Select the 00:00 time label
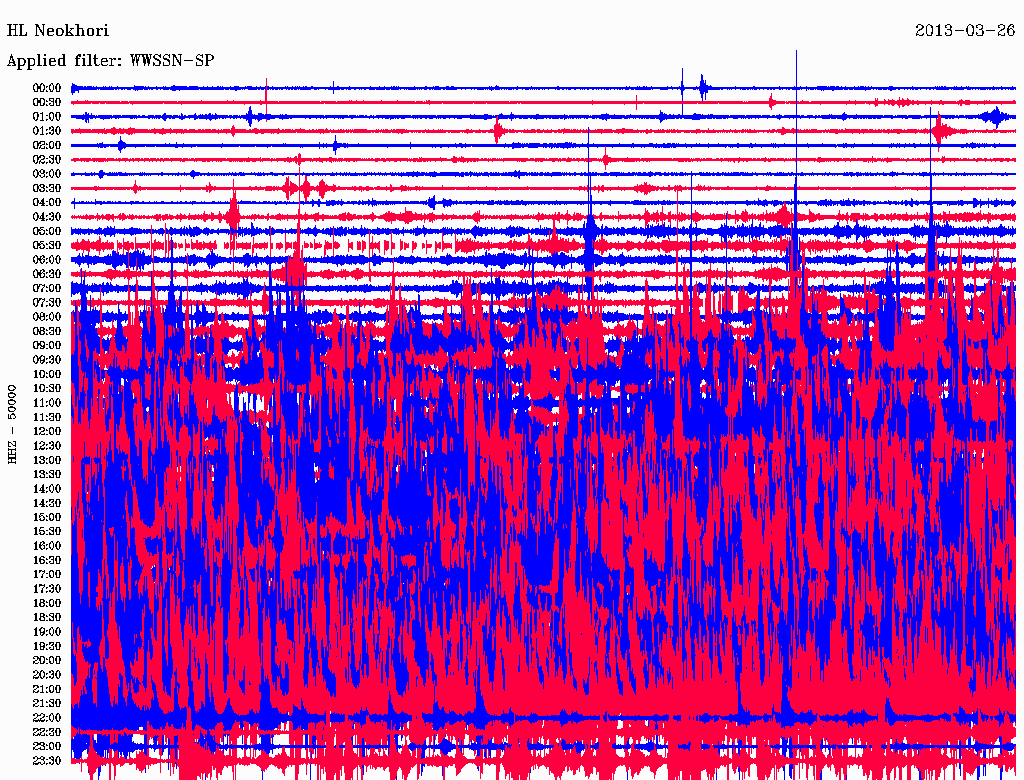Screen dimensions: 1024x780 47,88
